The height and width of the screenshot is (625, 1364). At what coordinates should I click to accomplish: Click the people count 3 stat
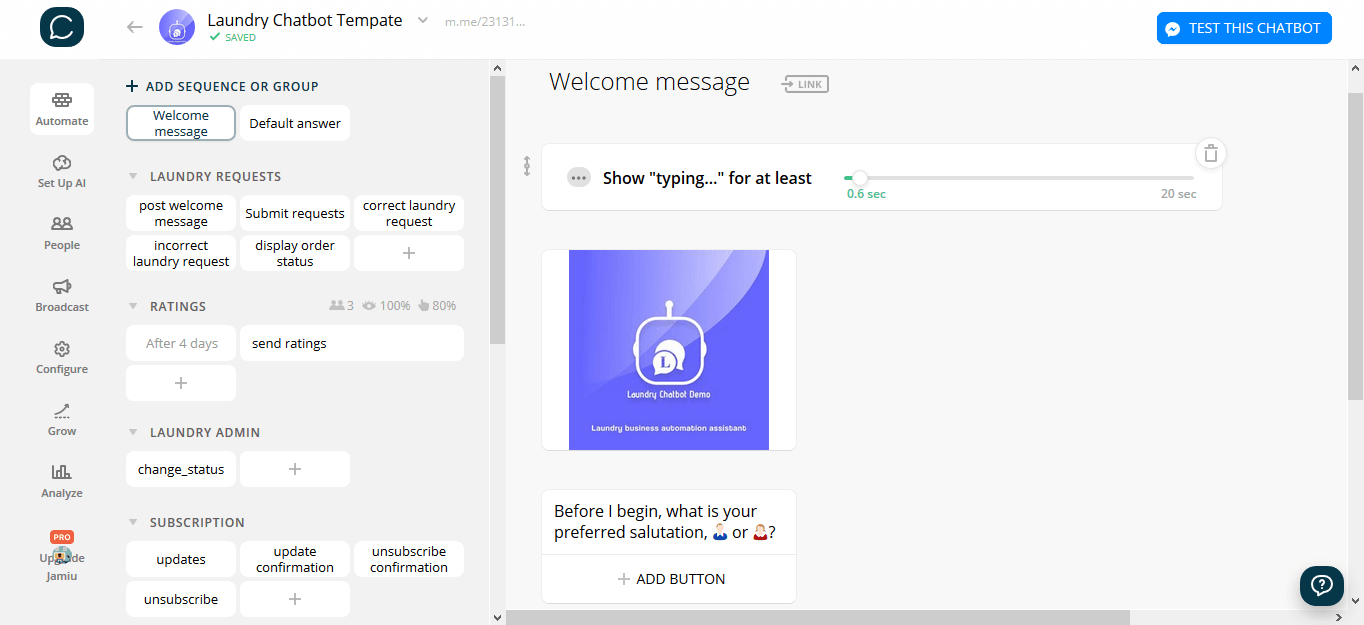click(x=342, y=306)
